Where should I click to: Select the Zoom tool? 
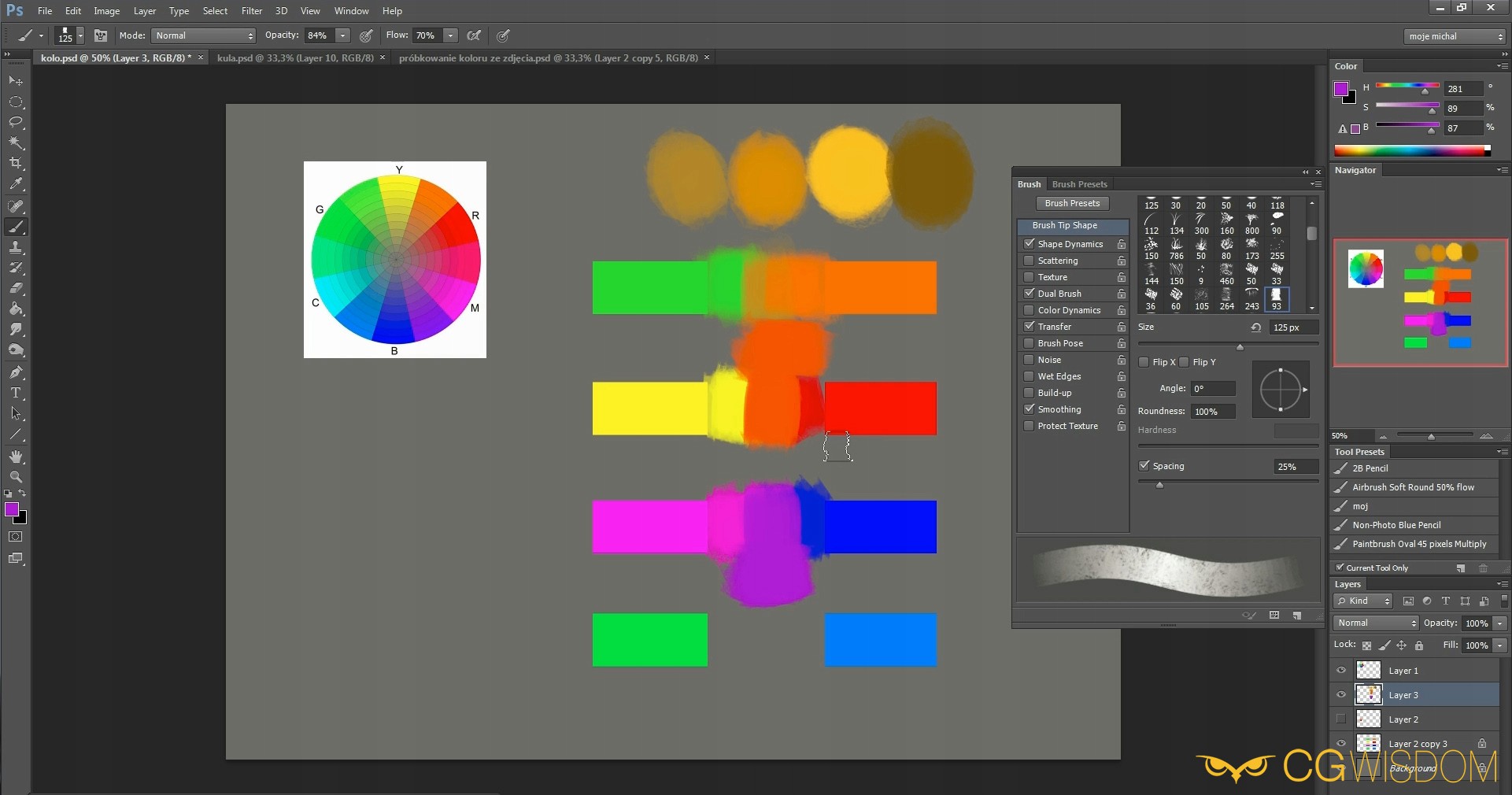16,477
